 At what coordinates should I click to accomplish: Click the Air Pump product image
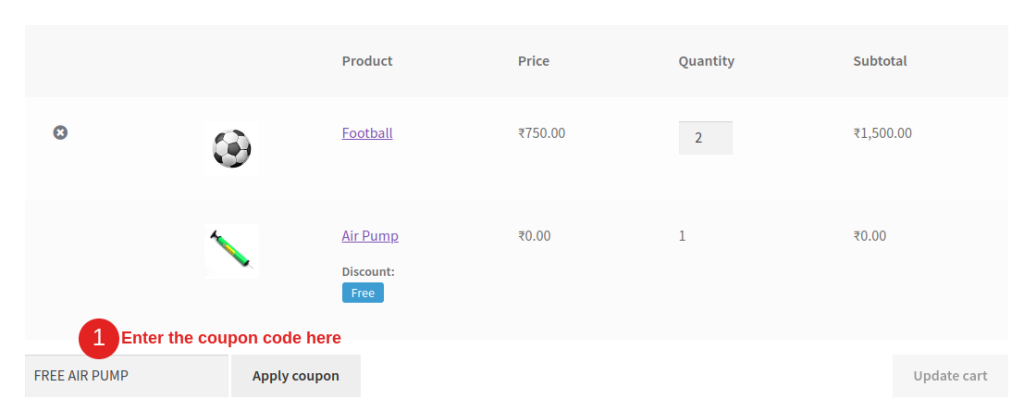pos(231,250)
